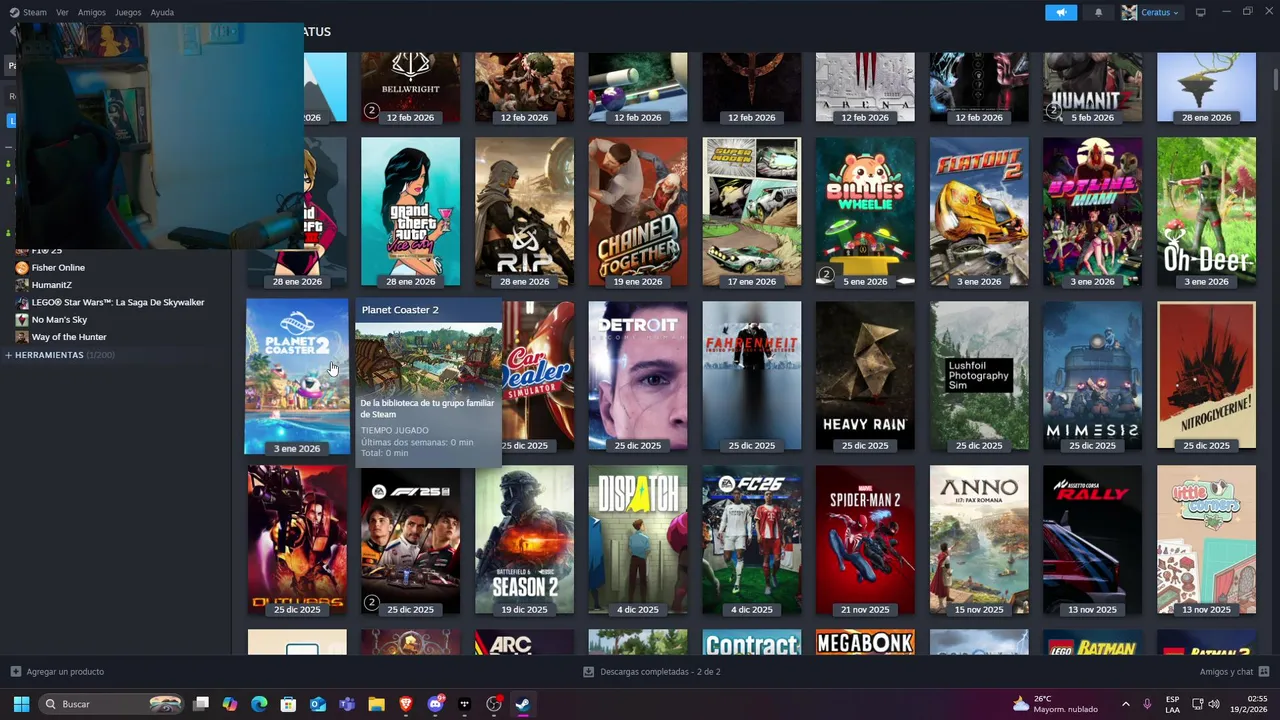Click the Fisher Online game icon
The height and width of the screenshot is (720, 1280).
(22, 267)
